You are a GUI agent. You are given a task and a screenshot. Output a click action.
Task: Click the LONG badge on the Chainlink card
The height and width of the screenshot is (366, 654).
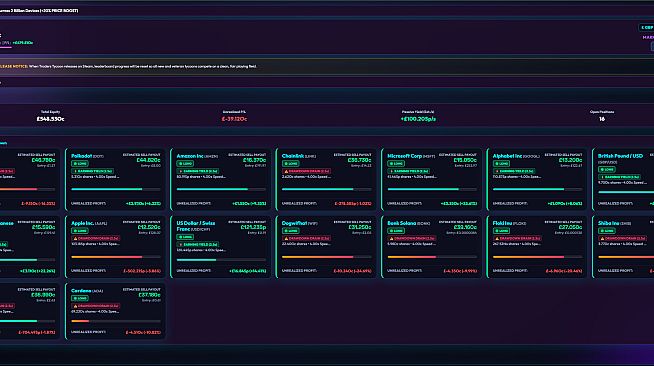[290, 164]
